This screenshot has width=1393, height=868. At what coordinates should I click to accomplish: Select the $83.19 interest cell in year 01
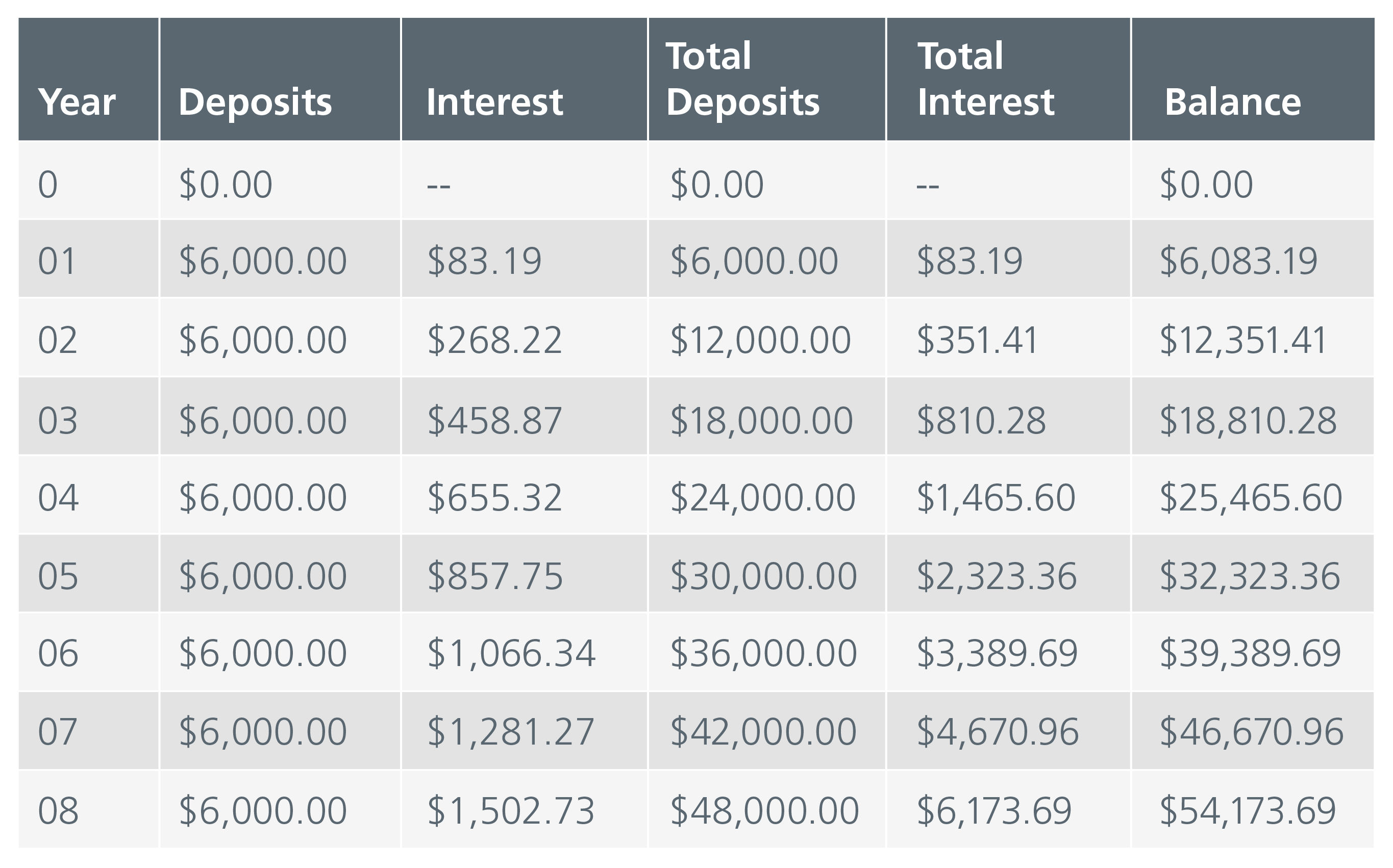point(524,259)
